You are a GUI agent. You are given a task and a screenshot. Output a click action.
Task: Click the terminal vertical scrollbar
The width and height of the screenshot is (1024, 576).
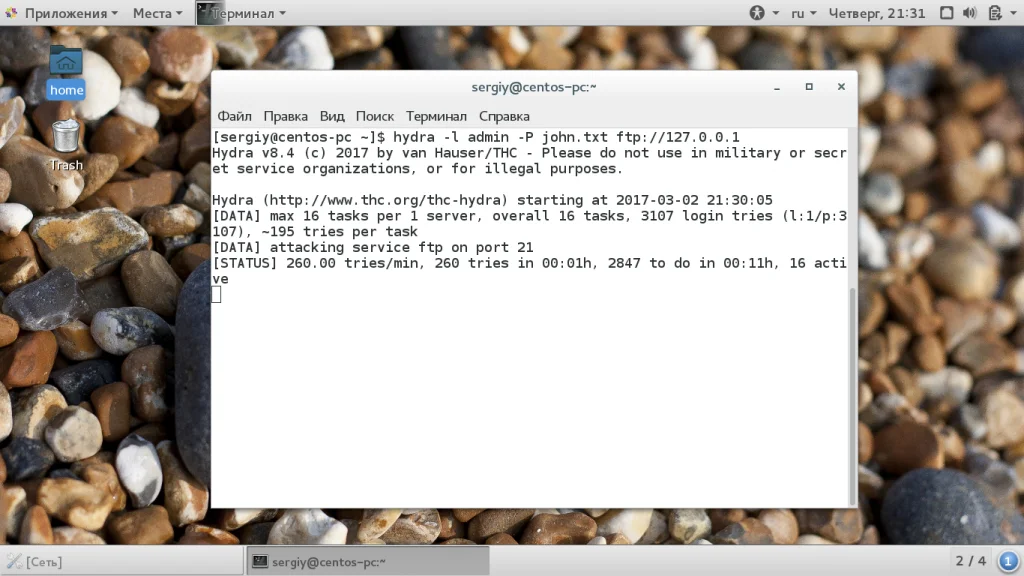(852, 395)
